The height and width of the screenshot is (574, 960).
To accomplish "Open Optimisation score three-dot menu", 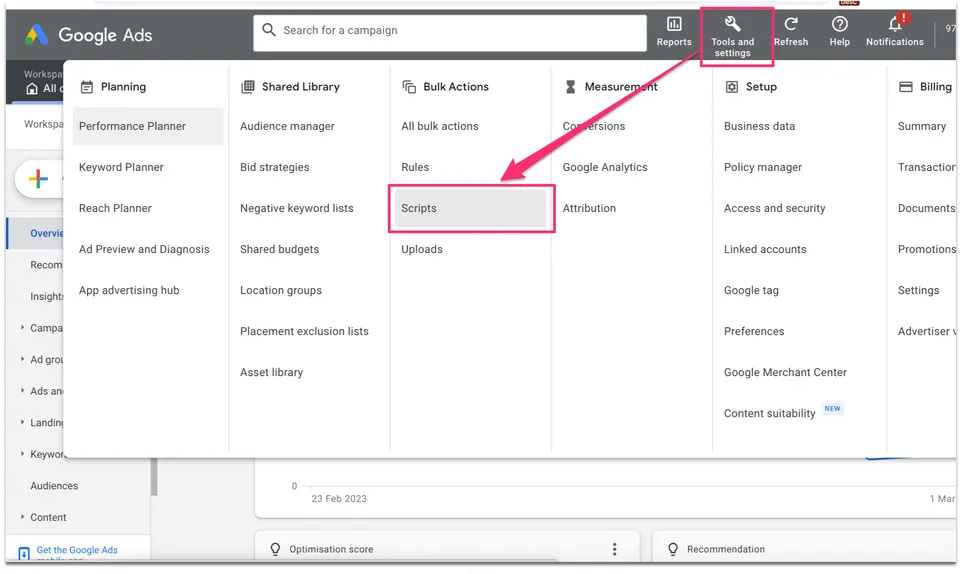I will click(615, 549).
